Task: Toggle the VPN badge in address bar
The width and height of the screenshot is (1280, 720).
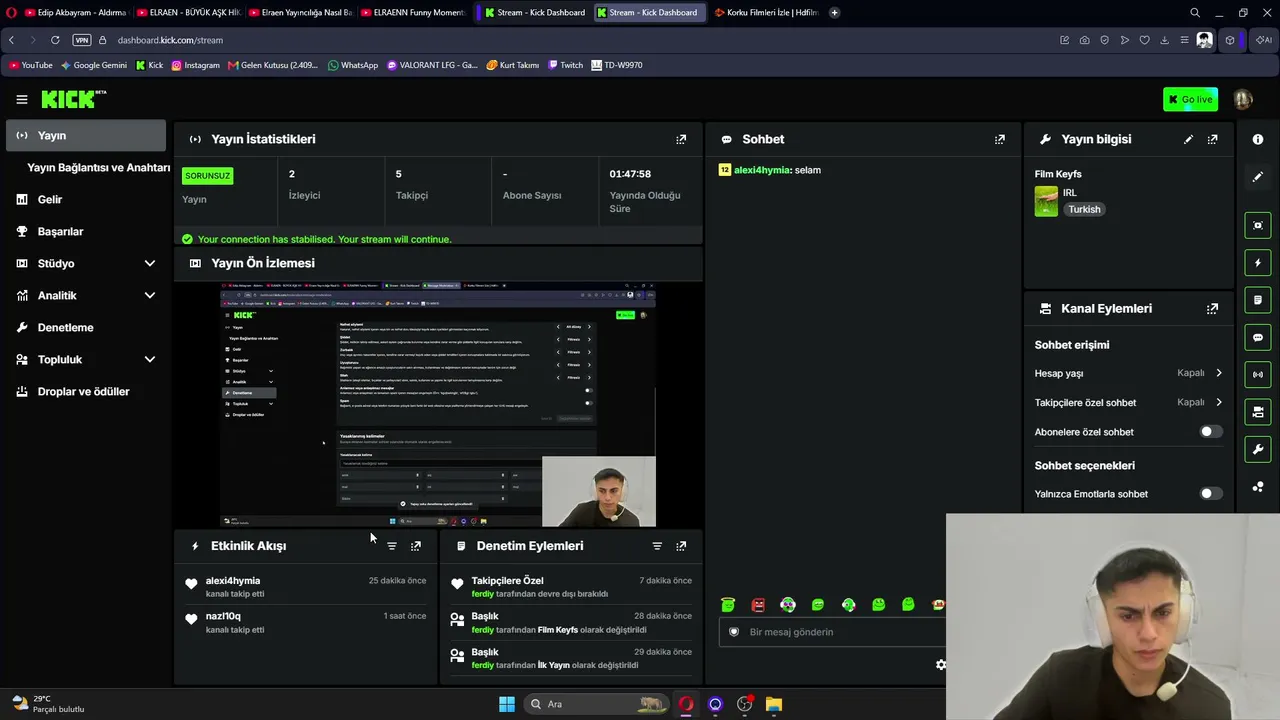Action: [82, 40]
